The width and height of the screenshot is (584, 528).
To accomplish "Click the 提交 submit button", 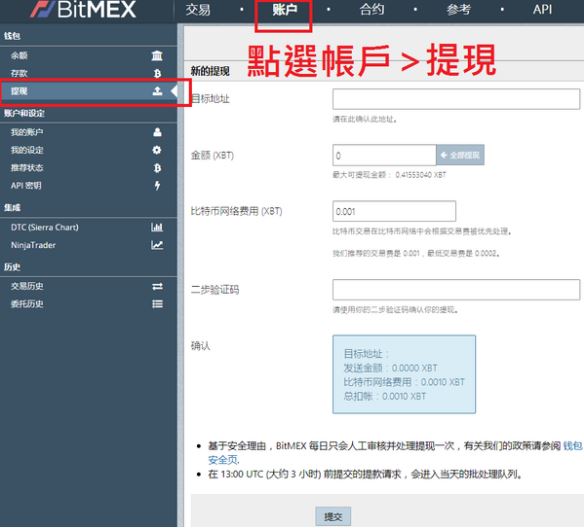I will 333,516.
